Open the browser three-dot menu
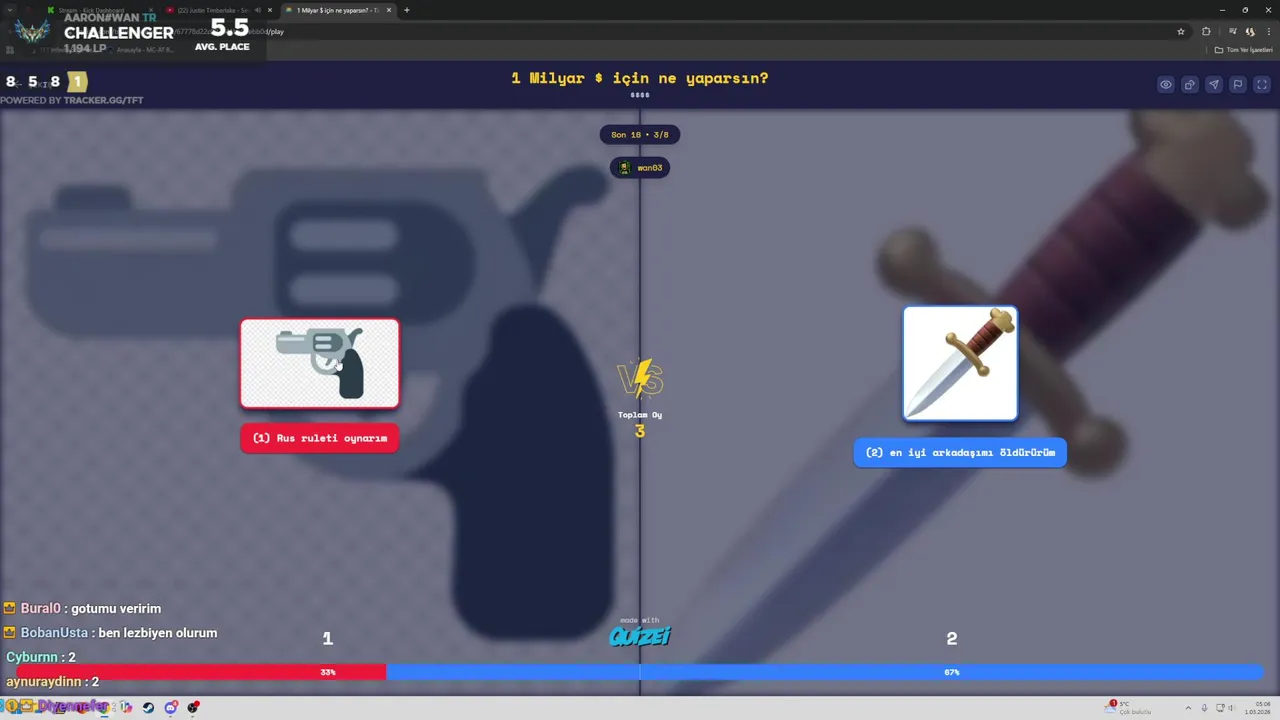1280x720 pixels. pos(1268,31)
